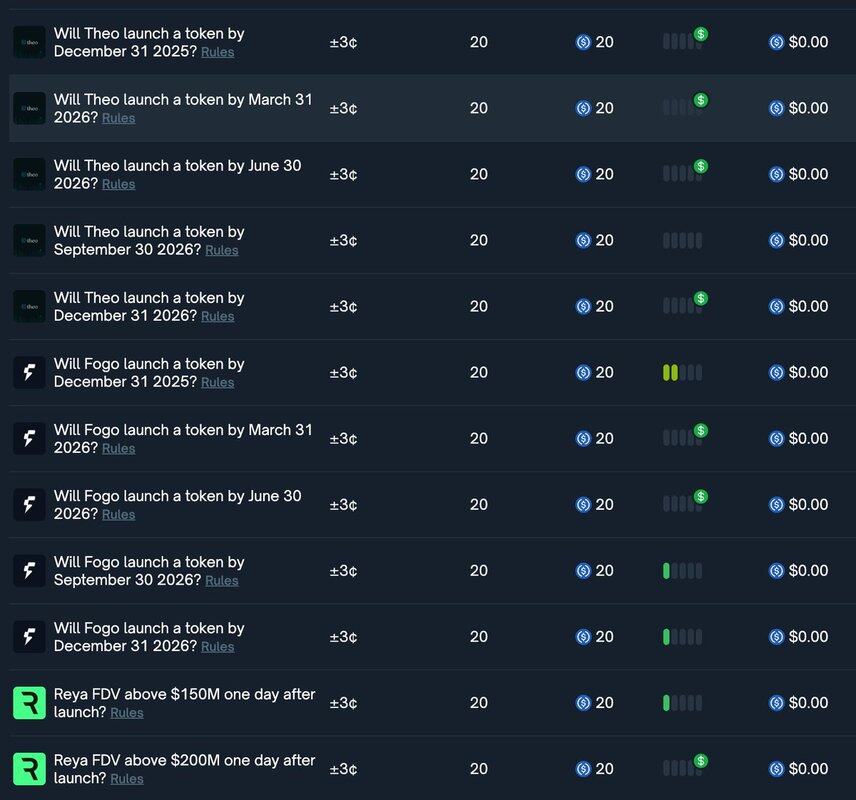Click reward level bars on Theo September 2026 row
The image size is (856, 800).
(x=682, y=241)
